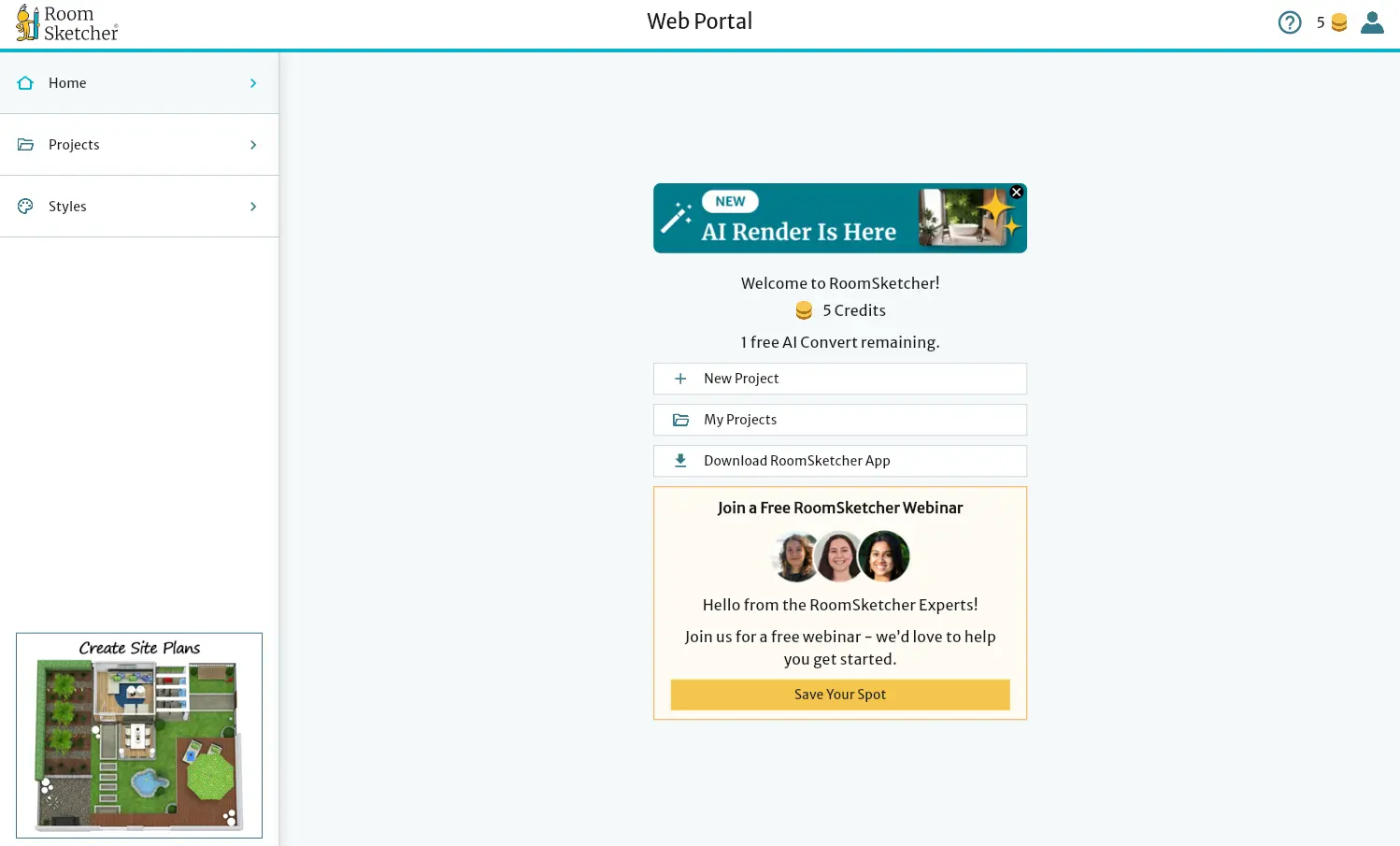Click the magic wand icon on banner
The image size is (1400, 846).
[x=676, y=218]
